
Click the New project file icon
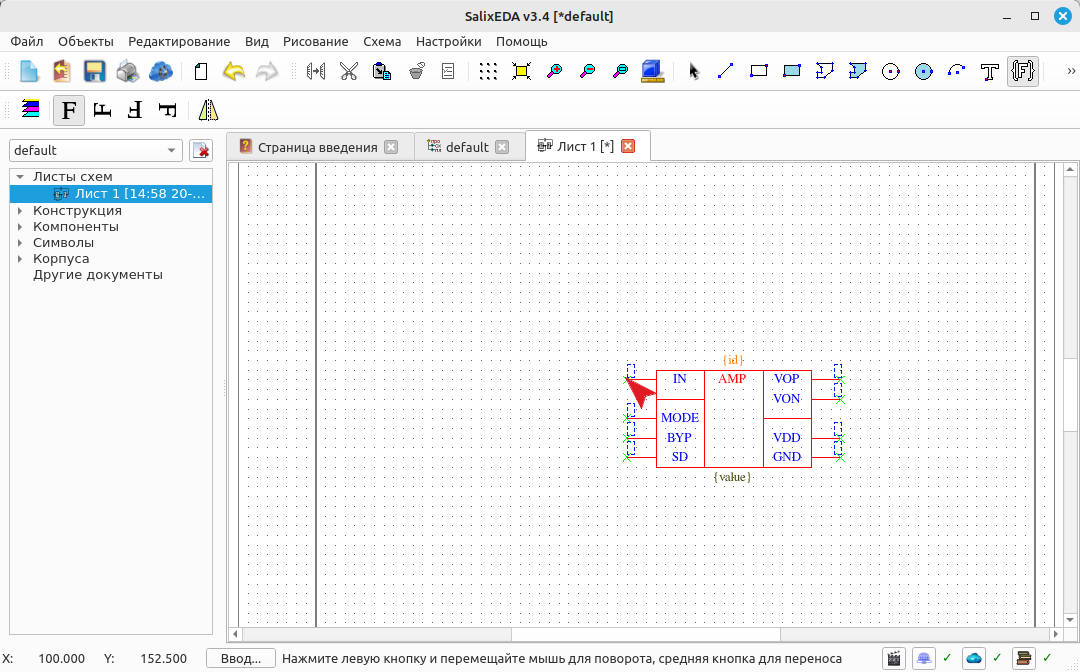[x=28, y=71]
